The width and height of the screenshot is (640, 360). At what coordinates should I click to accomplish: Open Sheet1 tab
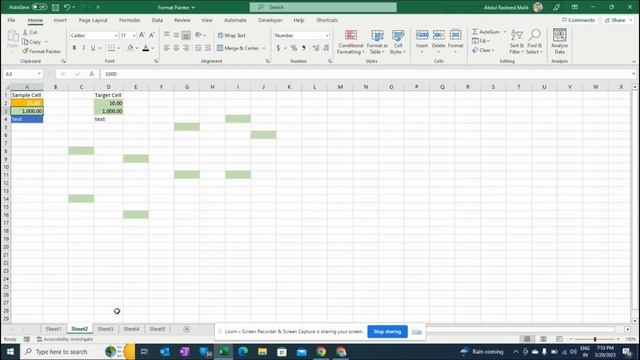click(x=53, y=329)
